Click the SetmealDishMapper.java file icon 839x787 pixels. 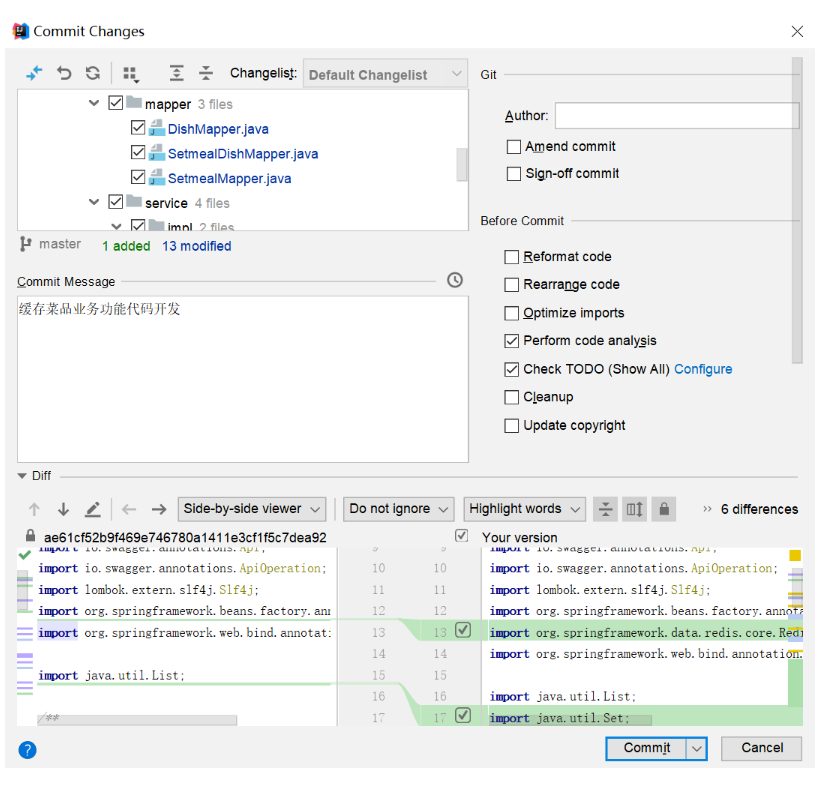pos(156,153)
